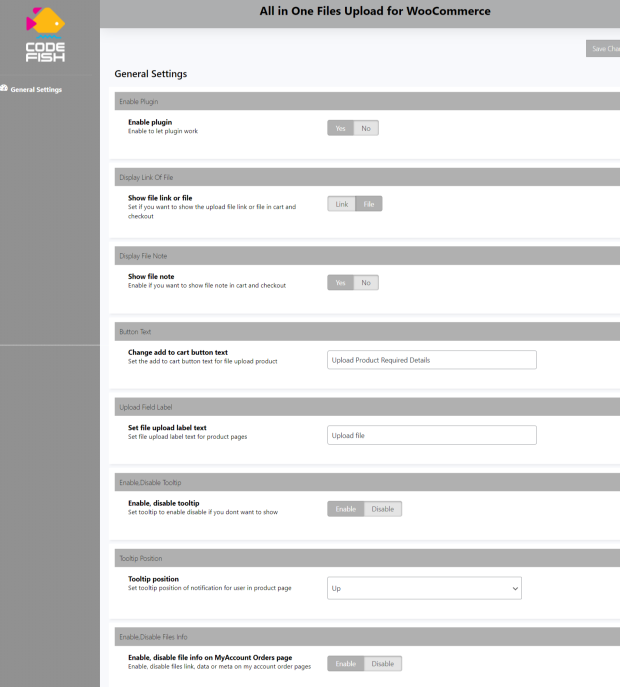This screenshot has width=620, height=687.
Task: Click the 'Button Text' section header
Action: click(x=367, y=332)
